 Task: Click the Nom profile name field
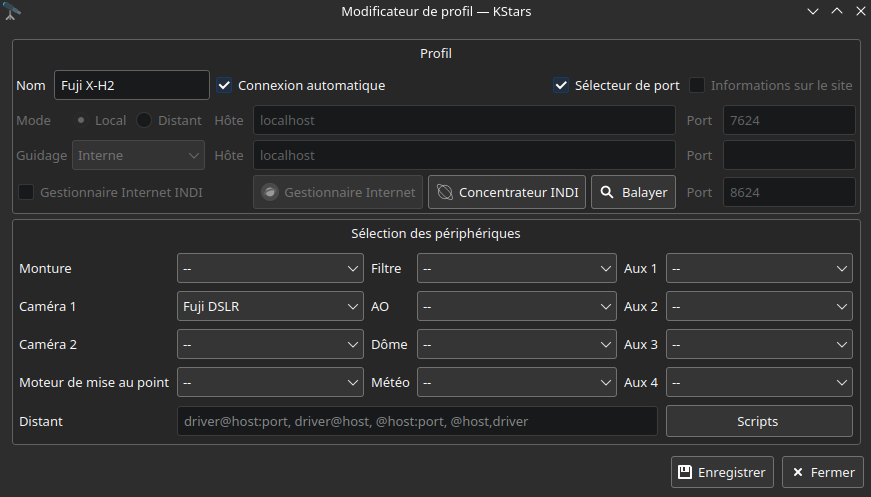[131, 85]
